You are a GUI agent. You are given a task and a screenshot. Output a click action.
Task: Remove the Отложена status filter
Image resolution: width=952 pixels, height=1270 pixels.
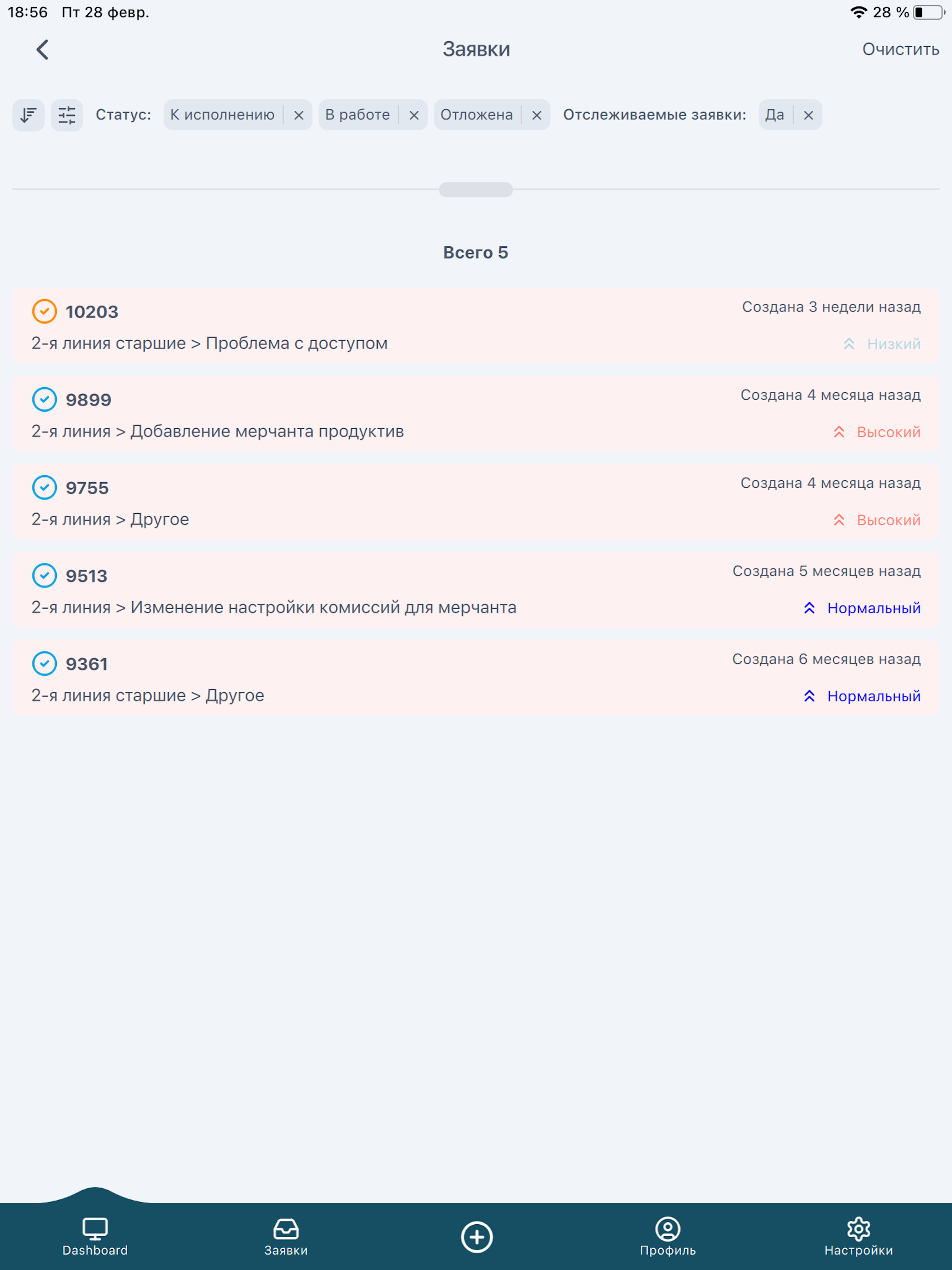tap(536, 115)
